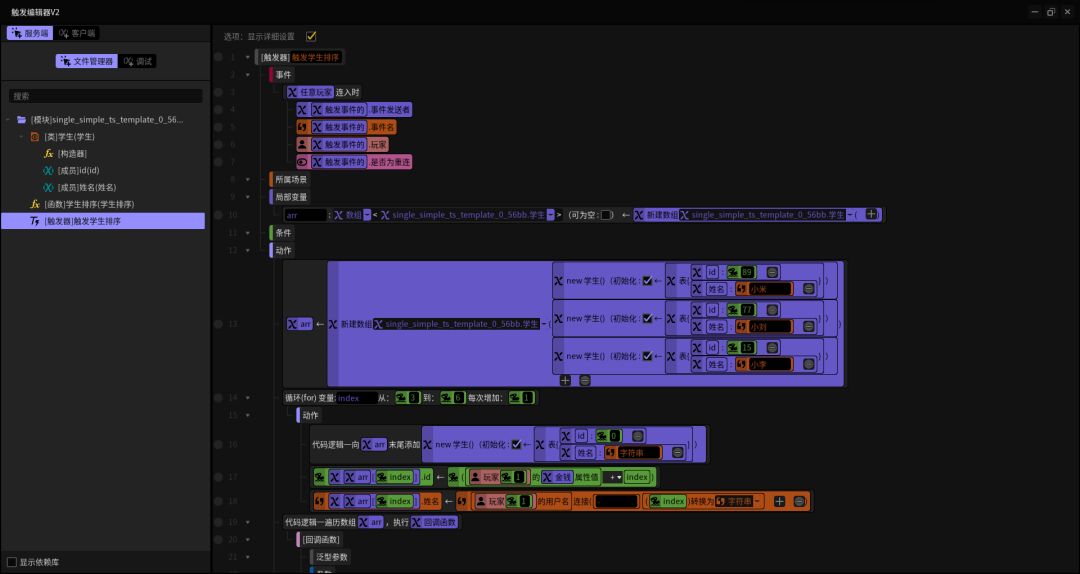
Task: Collapse the 循环(for) row on line 14
Action: [248, 398]
